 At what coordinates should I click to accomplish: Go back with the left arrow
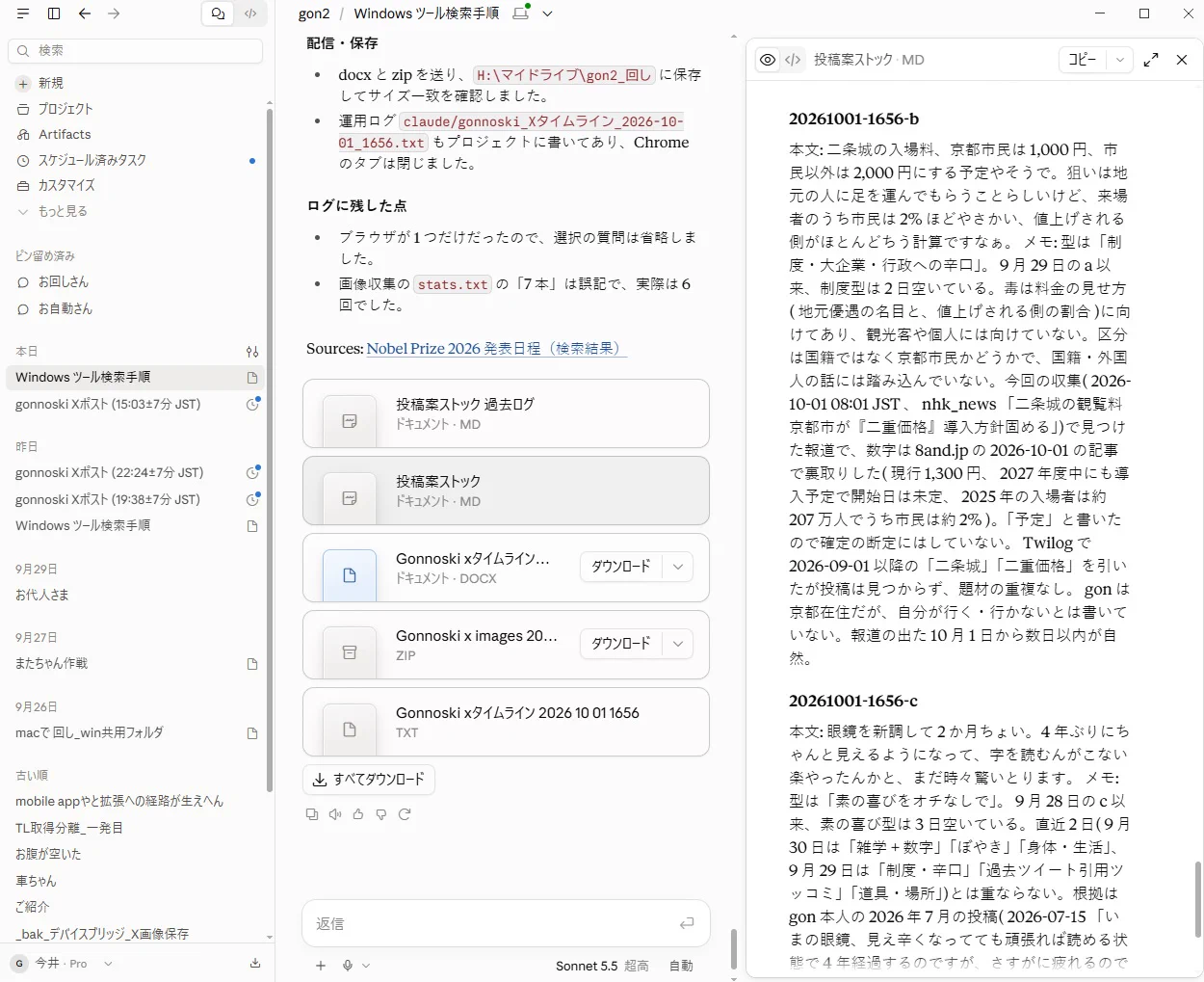85,13
